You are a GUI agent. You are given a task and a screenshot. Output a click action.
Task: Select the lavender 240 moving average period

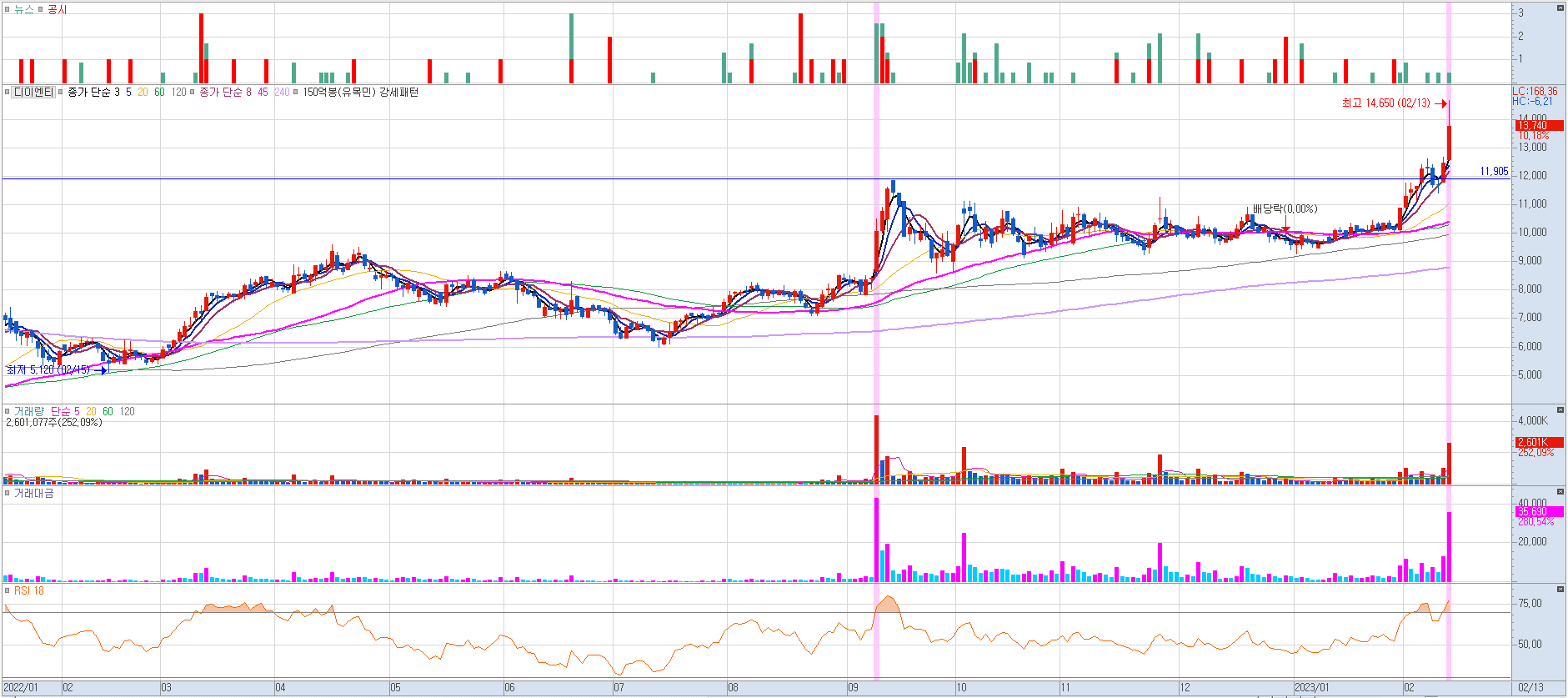pos(282,93)
